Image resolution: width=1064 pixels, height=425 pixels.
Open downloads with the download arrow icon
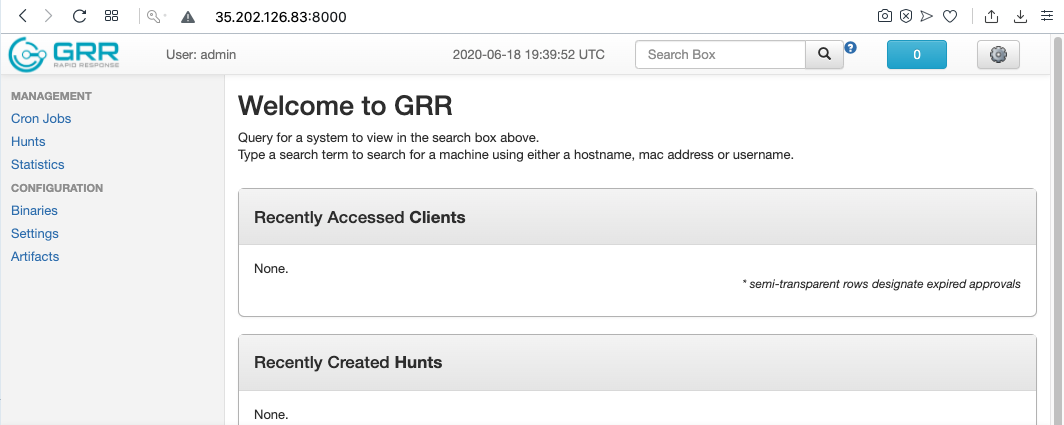click(x=1020, y=16)
